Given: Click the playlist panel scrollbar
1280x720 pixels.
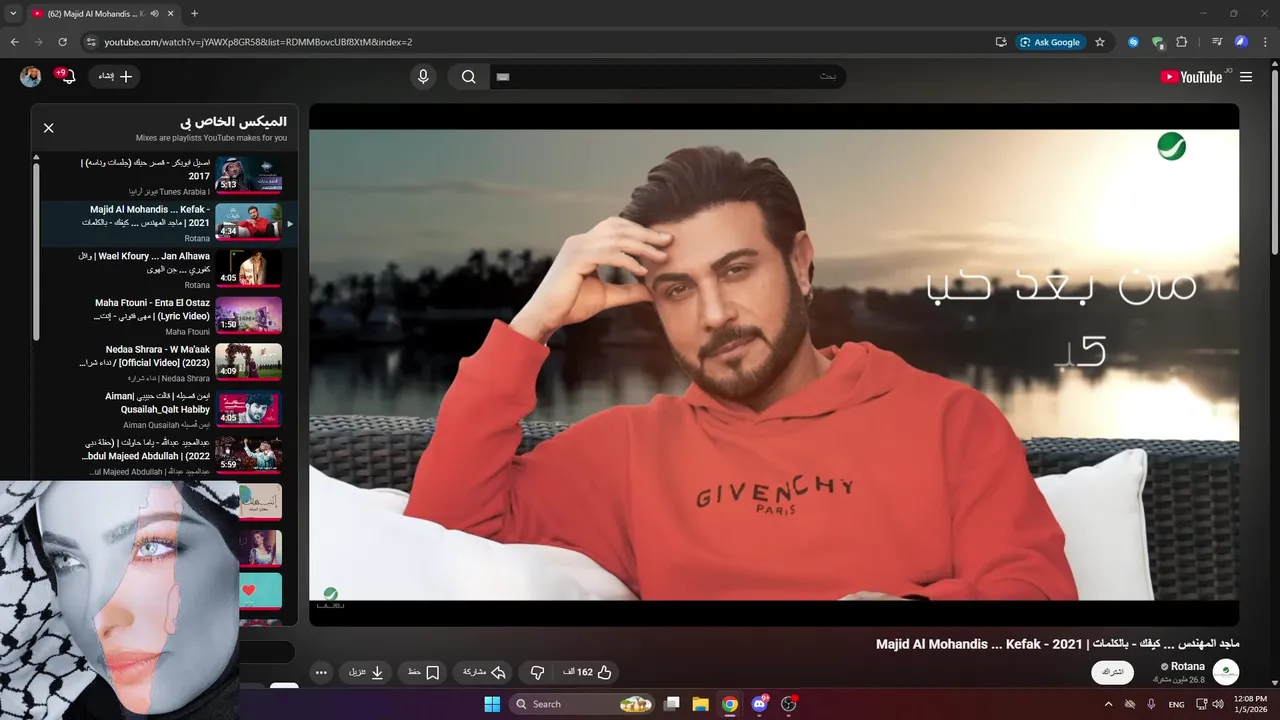Looking at the screenshot, I should [x=36, y=250].
